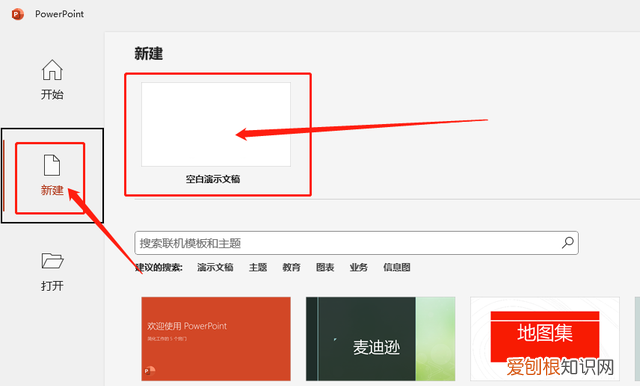The height and width of the screenshot is (386, 640).
Task: Select the 新建 new document sidebar item
Action: point(52,175)
